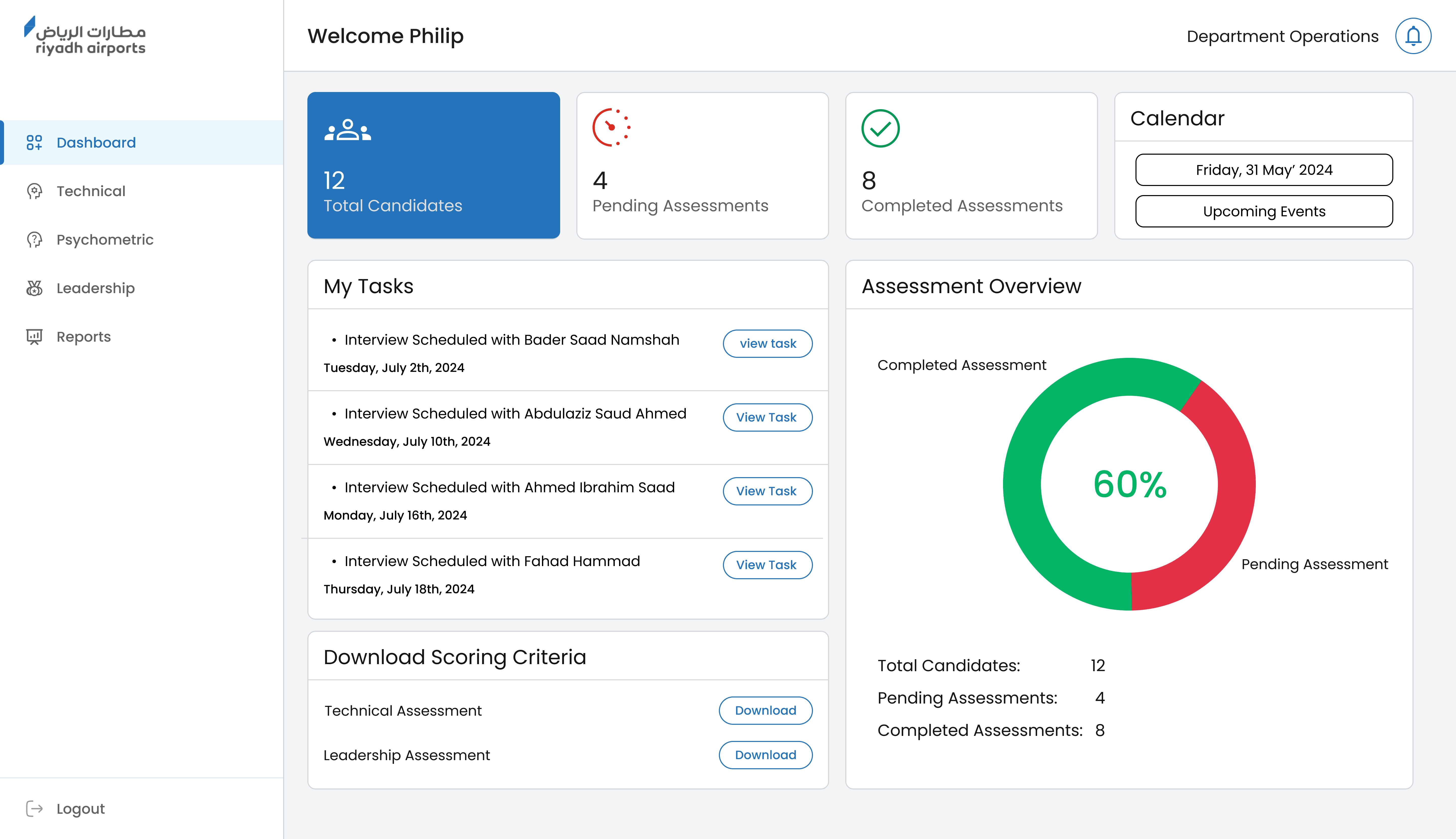Click the Leadership Assessment row label
Viewport: 1456px width, 839px height.
[x=407, y=755]
